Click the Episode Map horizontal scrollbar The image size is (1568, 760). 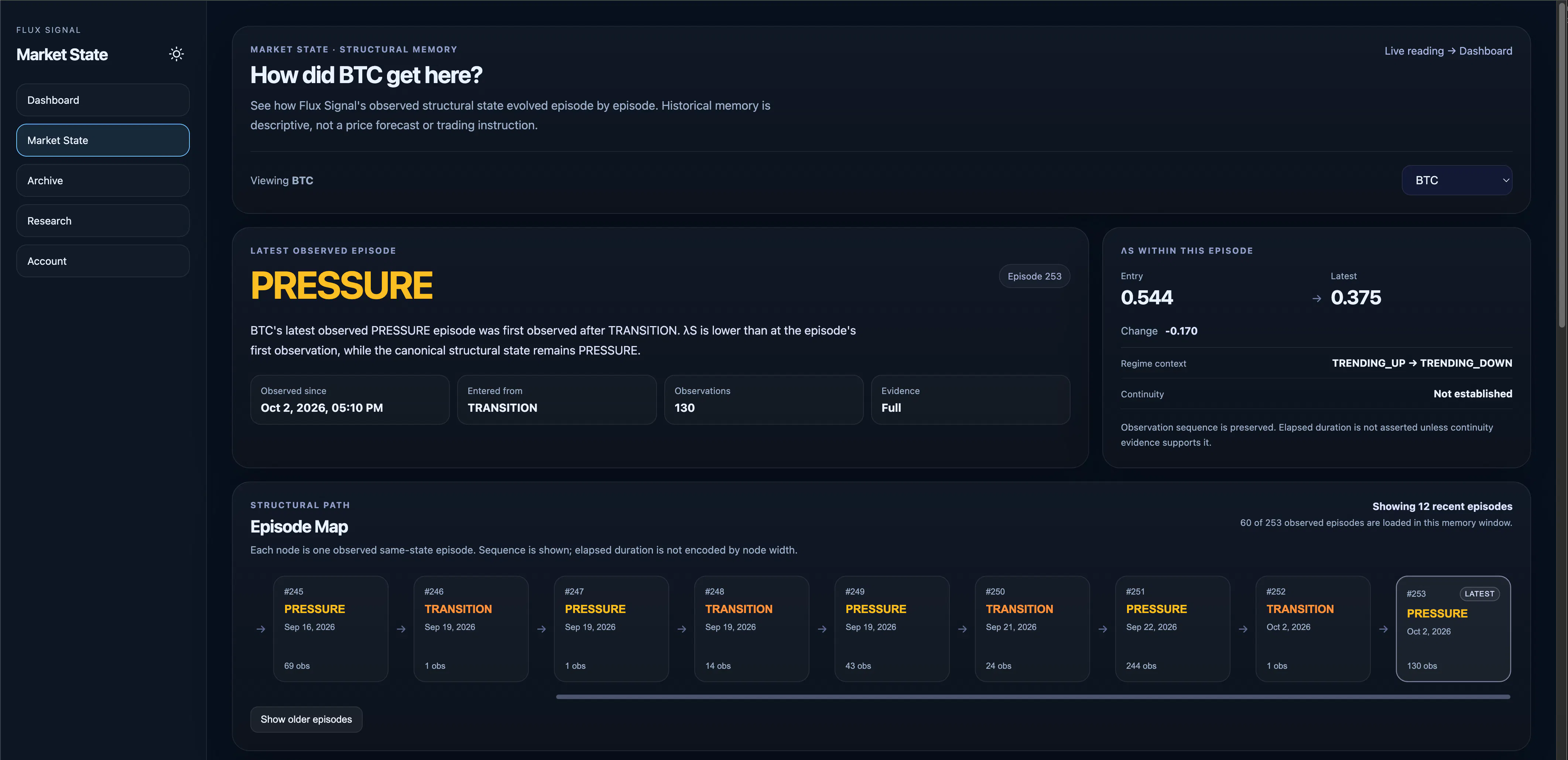(1033, 697)
